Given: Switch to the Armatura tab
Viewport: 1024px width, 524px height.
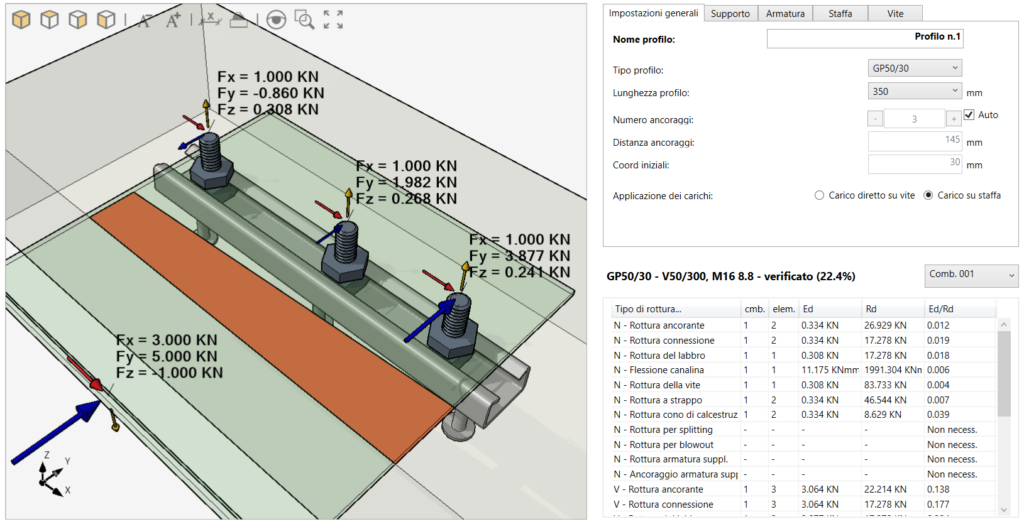Looking at the screenshot, I should point(785,13).
